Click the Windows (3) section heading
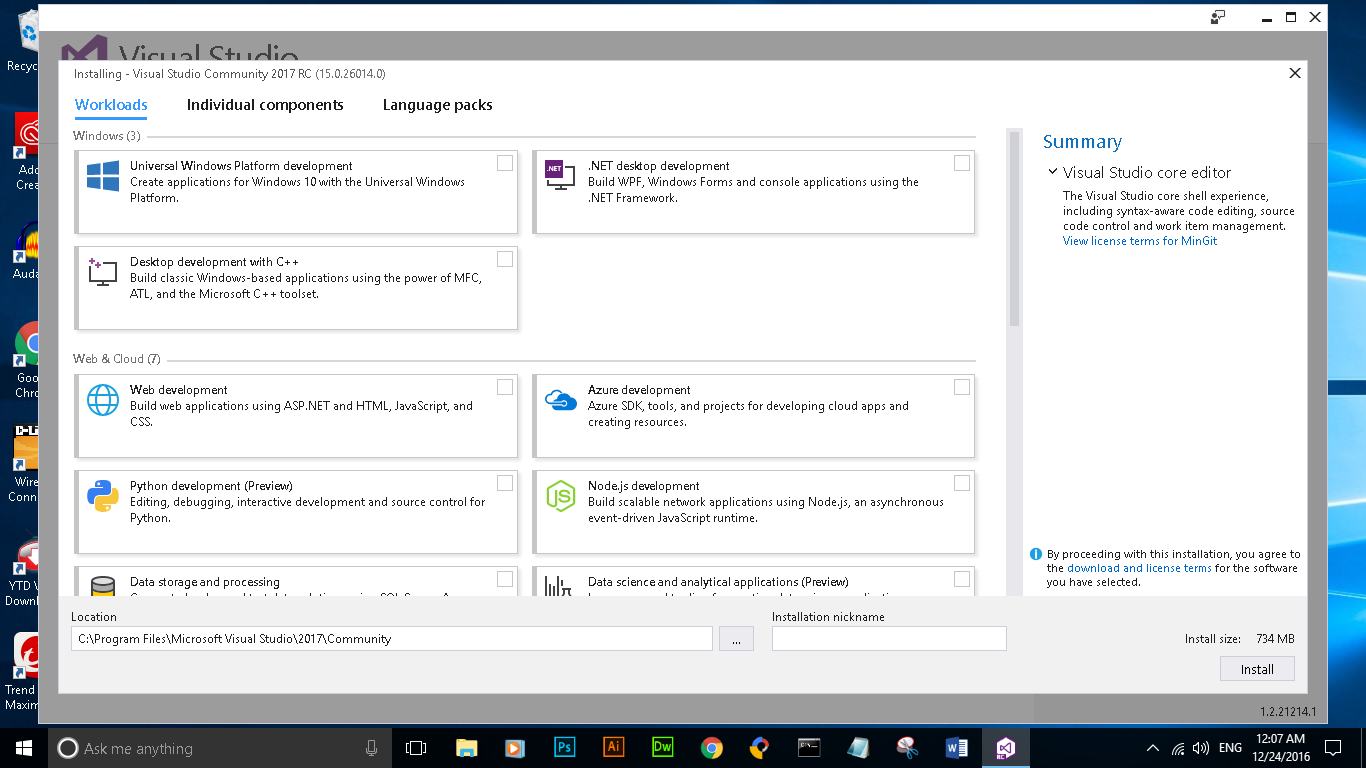This screenshot has width=1366, height=768. pyautogui.click(x=107, y=135)
